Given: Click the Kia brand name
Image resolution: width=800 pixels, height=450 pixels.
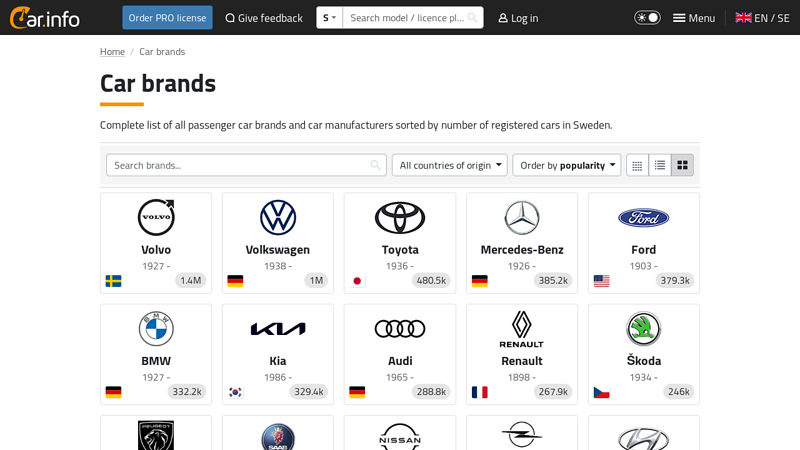Looking at the screenshot, I should click(278, 361).
